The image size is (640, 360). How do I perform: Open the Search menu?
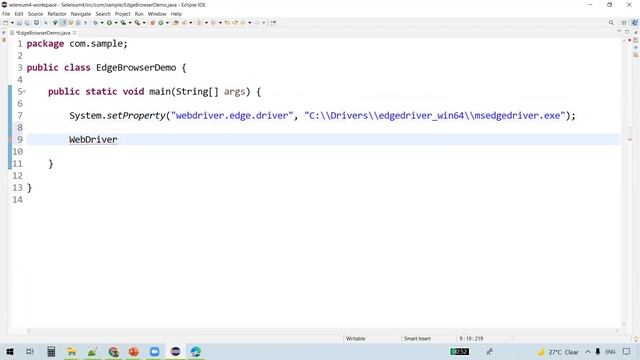(x=103, y=14)
